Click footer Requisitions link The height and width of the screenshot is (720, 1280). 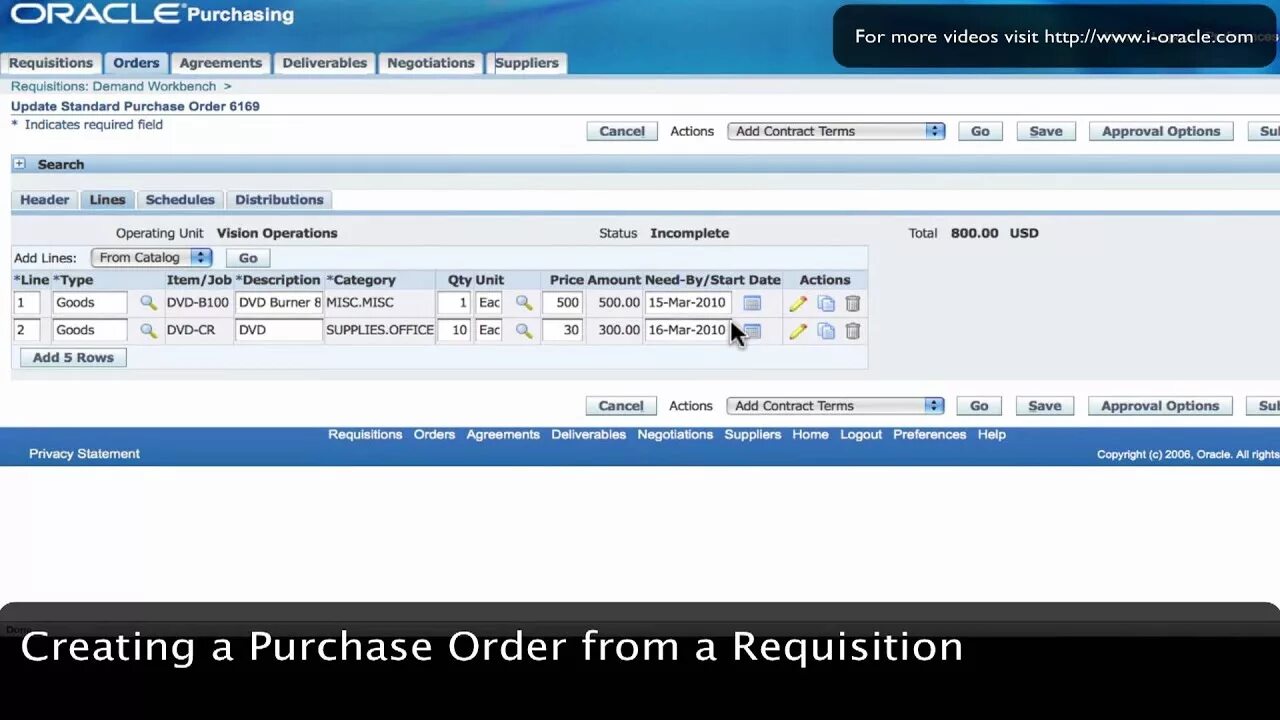[x=365, y=435]
